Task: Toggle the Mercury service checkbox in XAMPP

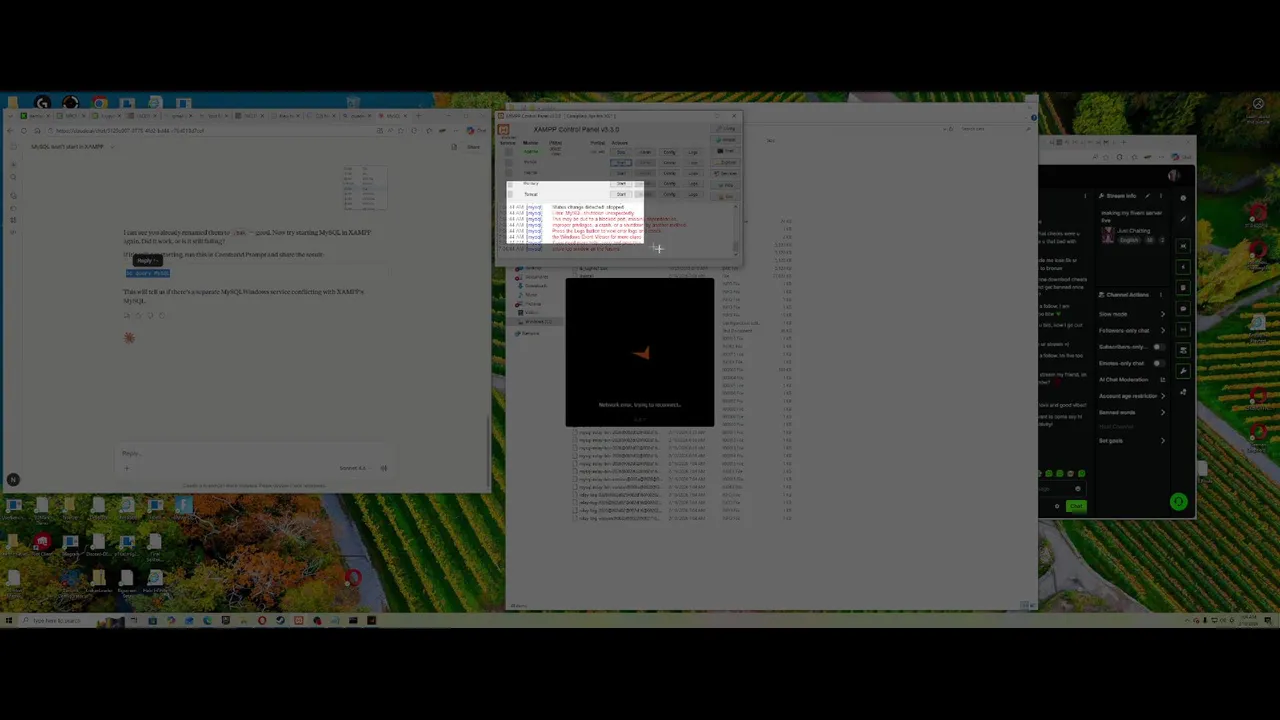Action: pos(509,184)
